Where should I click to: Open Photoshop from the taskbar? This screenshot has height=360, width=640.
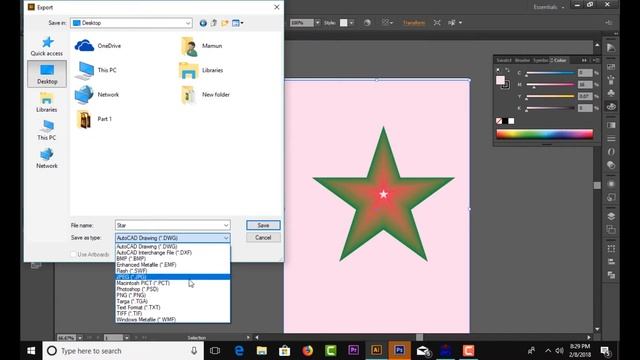pos(399,350)
